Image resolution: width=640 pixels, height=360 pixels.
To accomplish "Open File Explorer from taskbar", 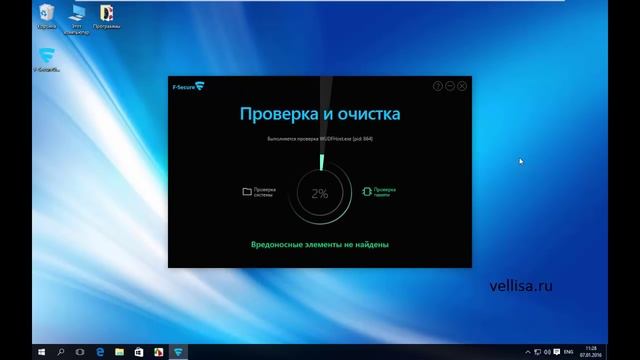I will [119, 352].
